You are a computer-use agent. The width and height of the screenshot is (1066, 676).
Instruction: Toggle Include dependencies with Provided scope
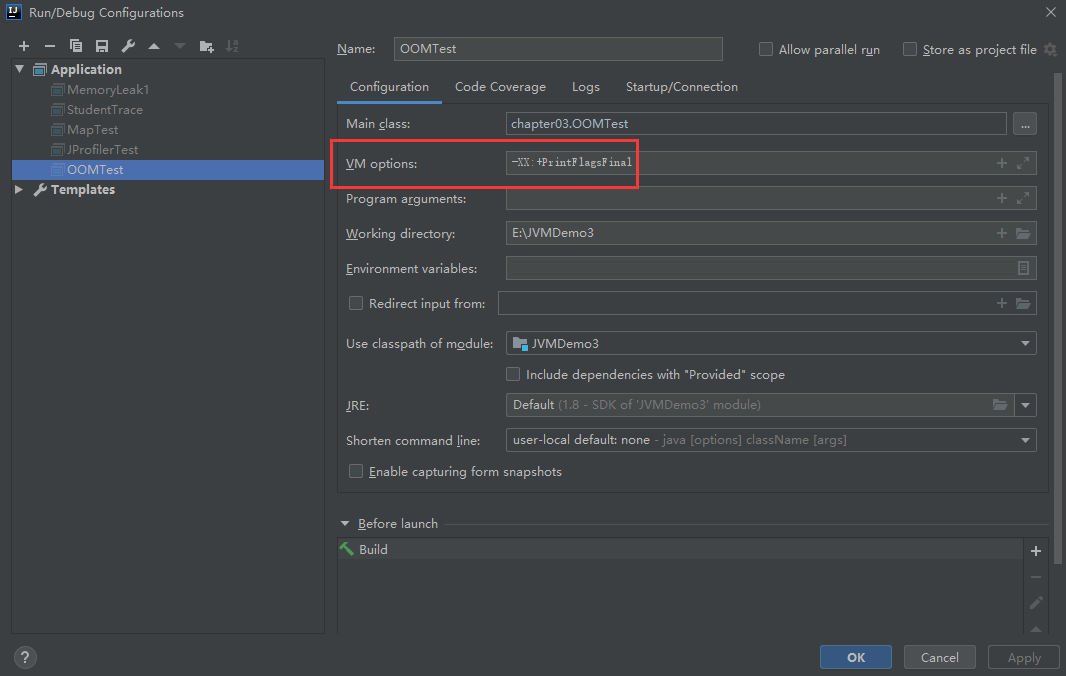click(513, 374)
